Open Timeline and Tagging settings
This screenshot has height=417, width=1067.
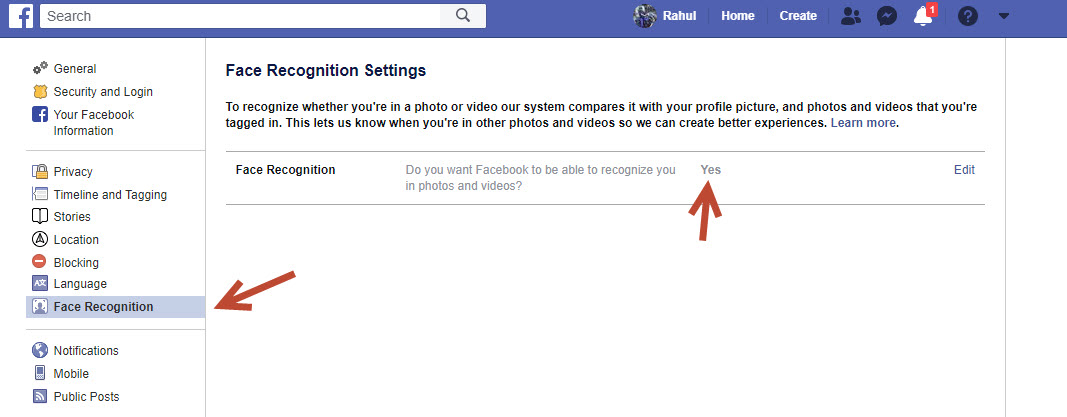[x=110, y=195]
